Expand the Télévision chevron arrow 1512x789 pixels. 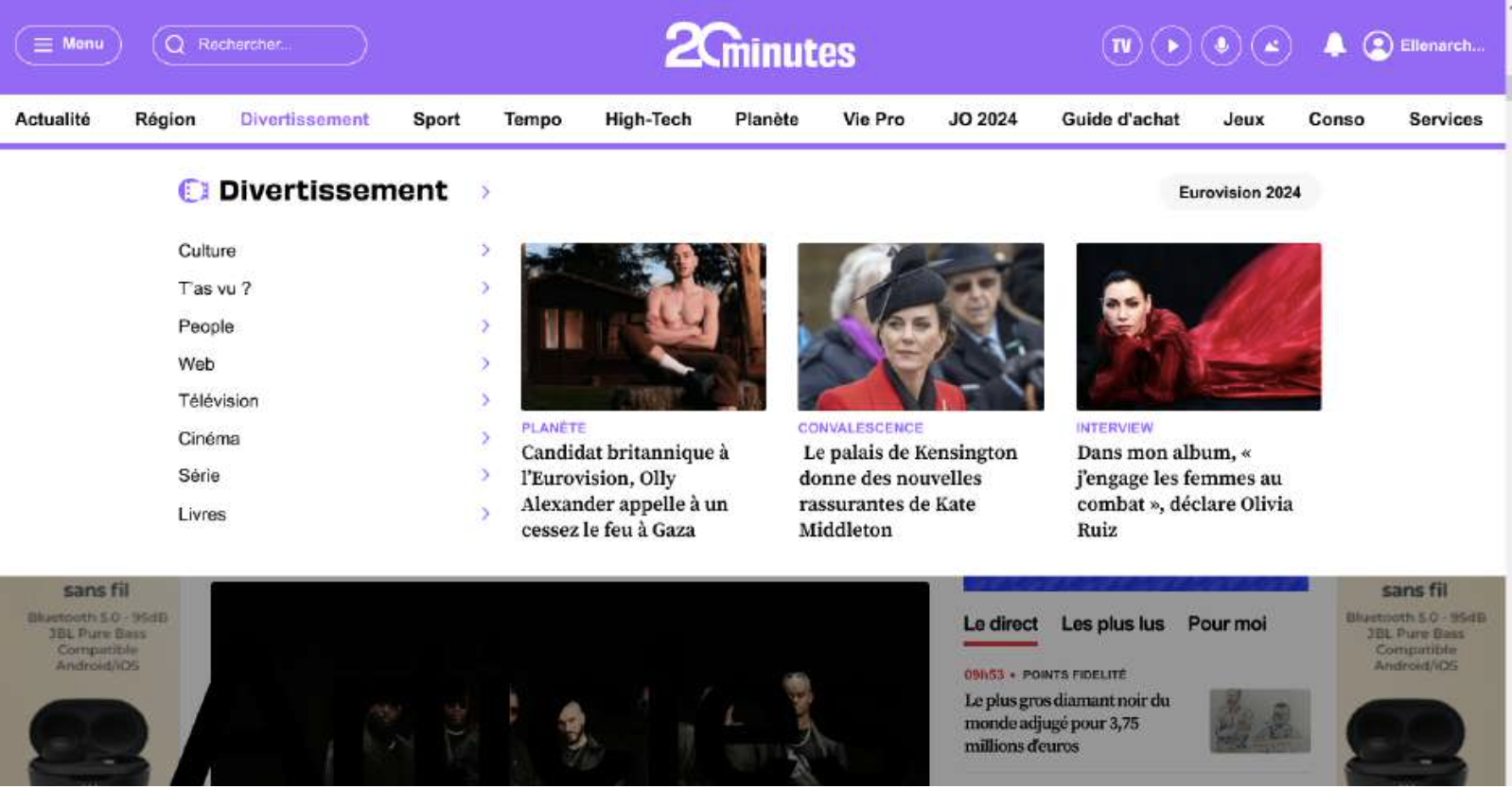pyautogui.click(x=485, y=400)
